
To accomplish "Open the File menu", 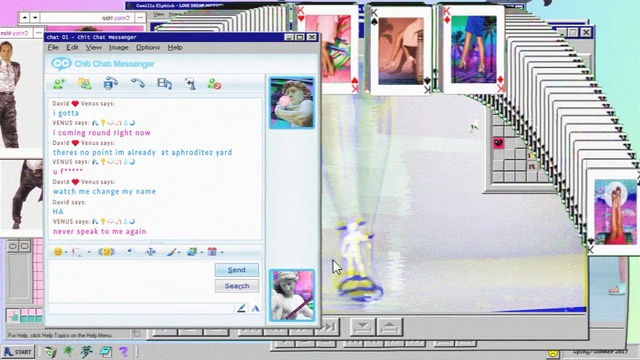I will pos(53,47).
